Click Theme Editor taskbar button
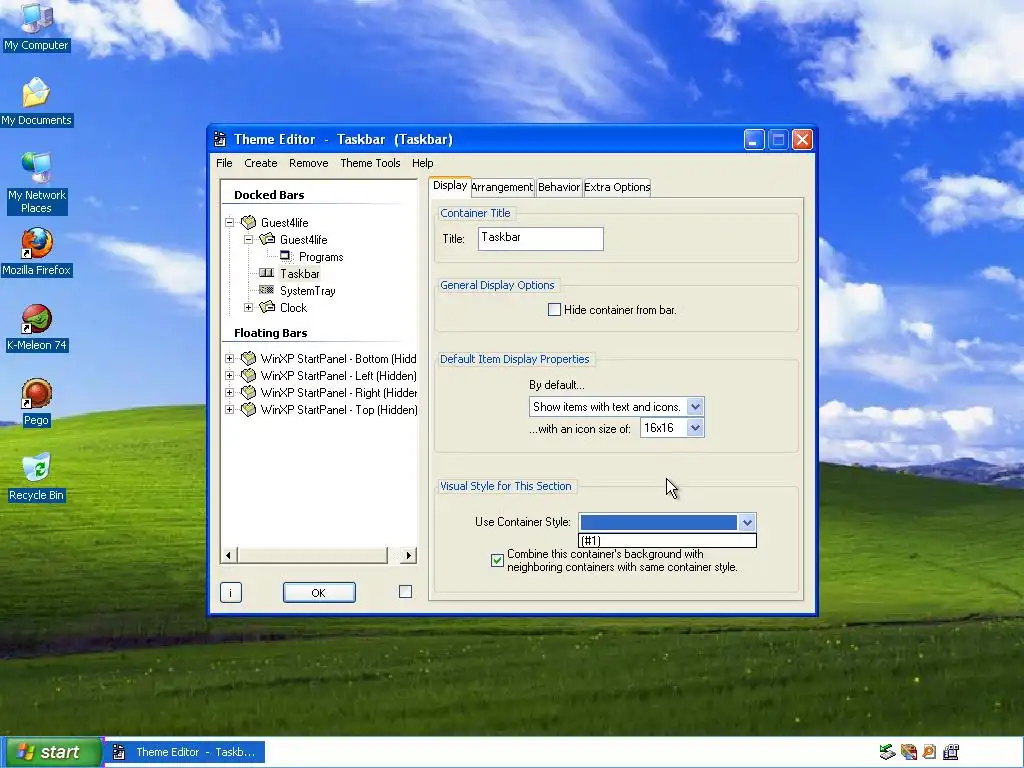 tap(185, 752)
